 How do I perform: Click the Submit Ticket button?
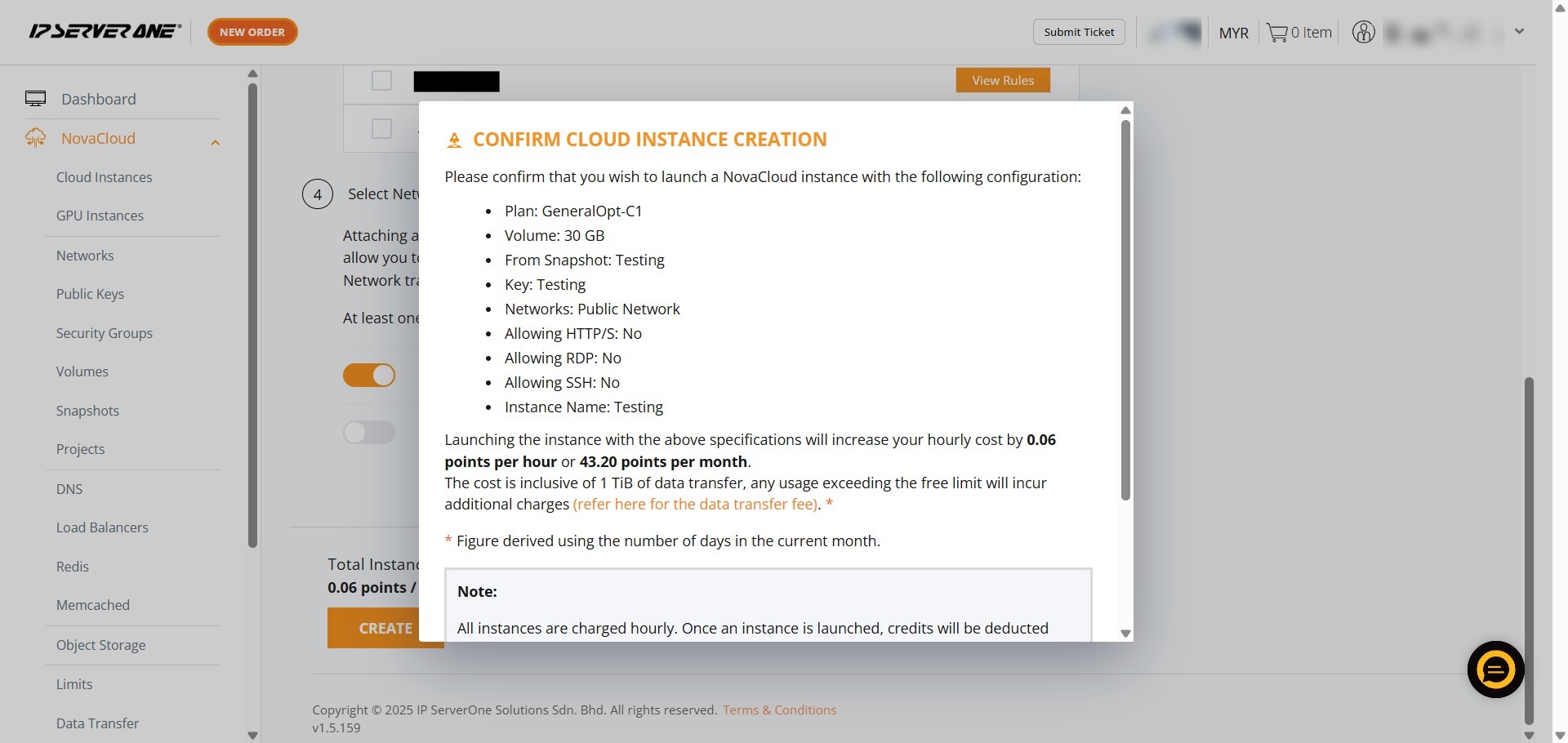pyautogui.click(x=1079, y=32)
